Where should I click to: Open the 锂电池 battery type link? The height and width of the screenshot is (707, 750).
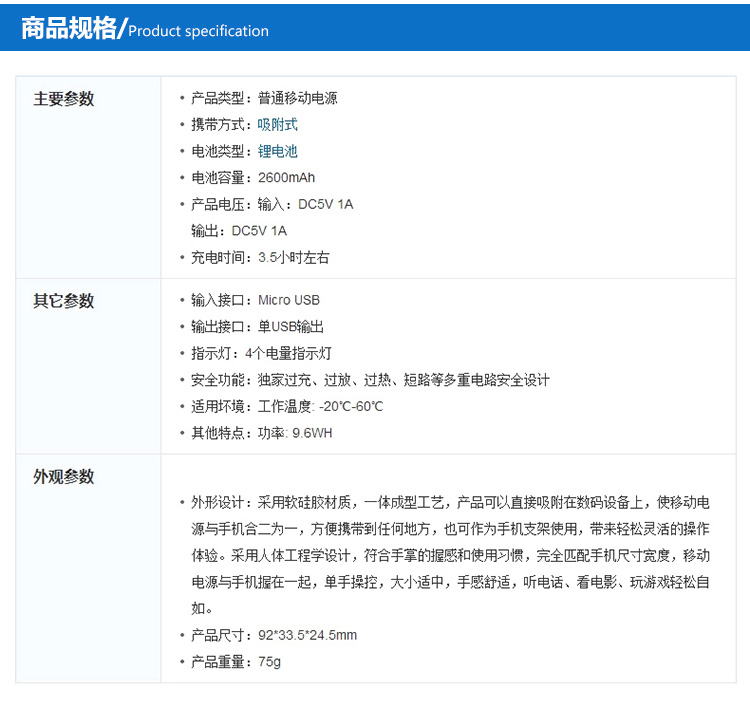tap(277, 152)
